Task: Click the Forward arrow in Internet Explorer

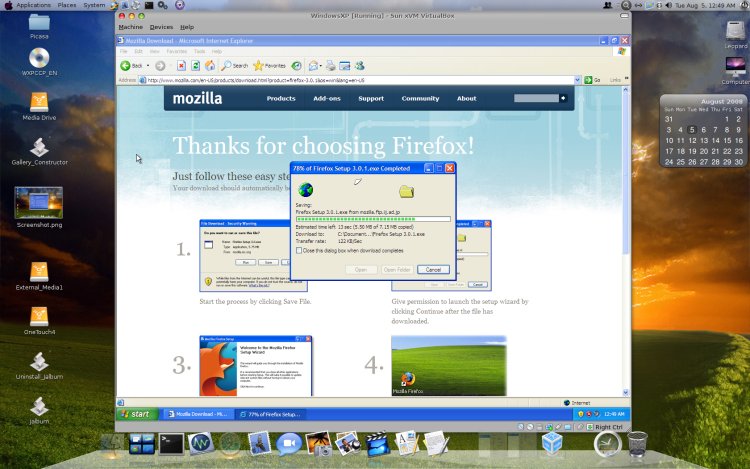Action: [160, 66]
